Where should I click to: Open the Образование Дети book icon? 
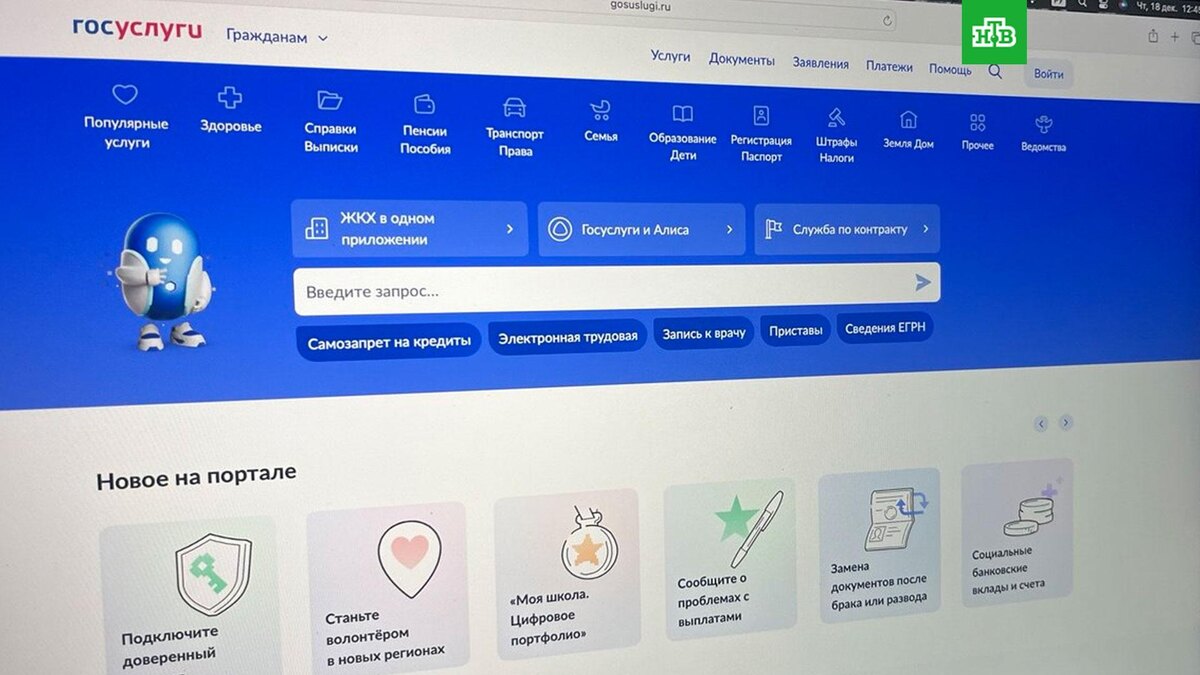(682, 113)
